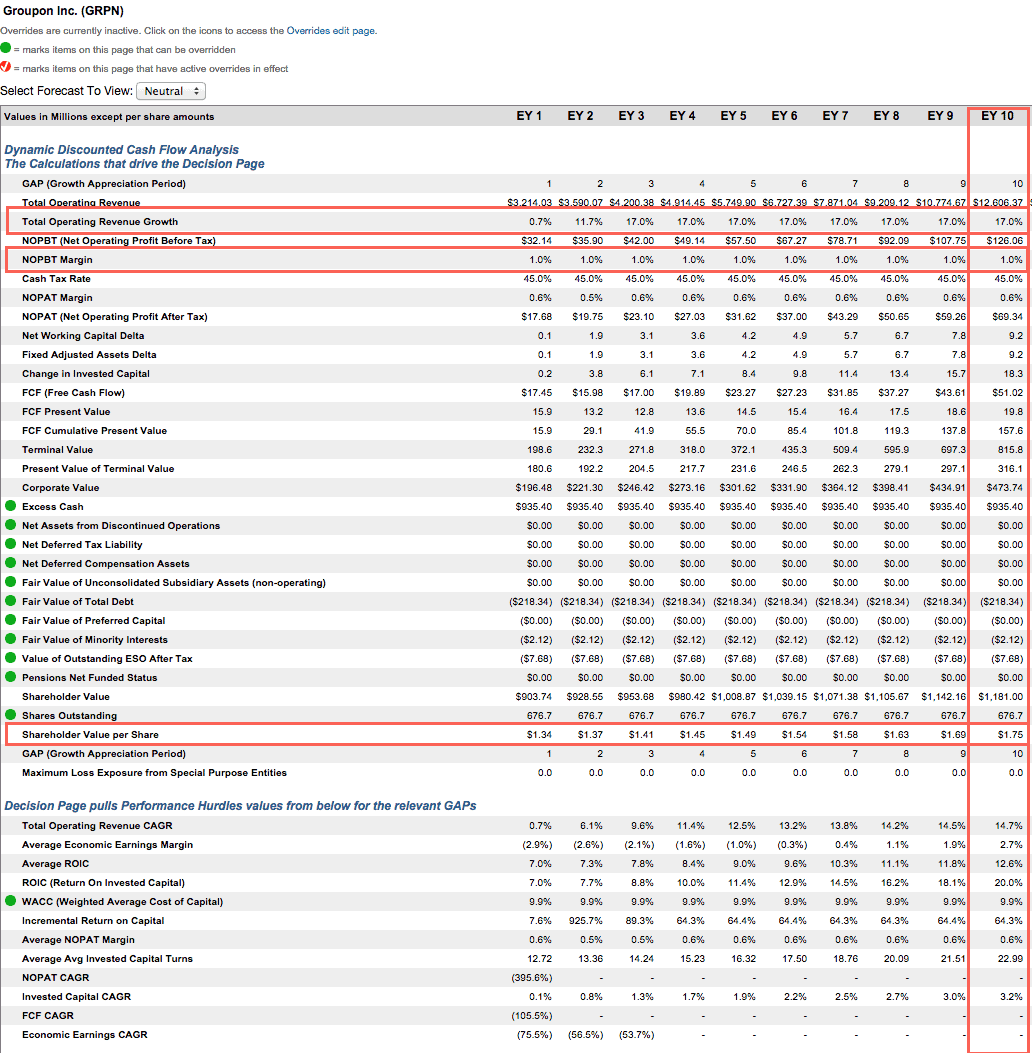Open the Select Forecast To View dropdown
This screenshot has width=1032, height=1053.
click(171, 91)
